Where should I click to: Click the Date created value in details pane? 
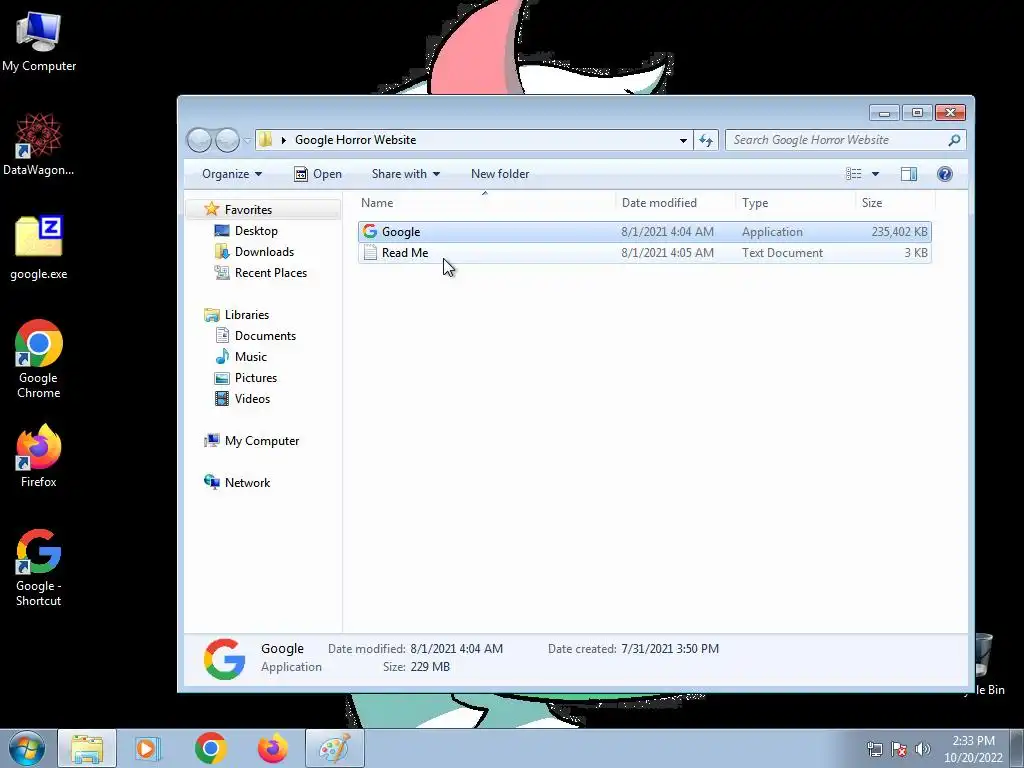pyautogui.click(x=670, y=648)
